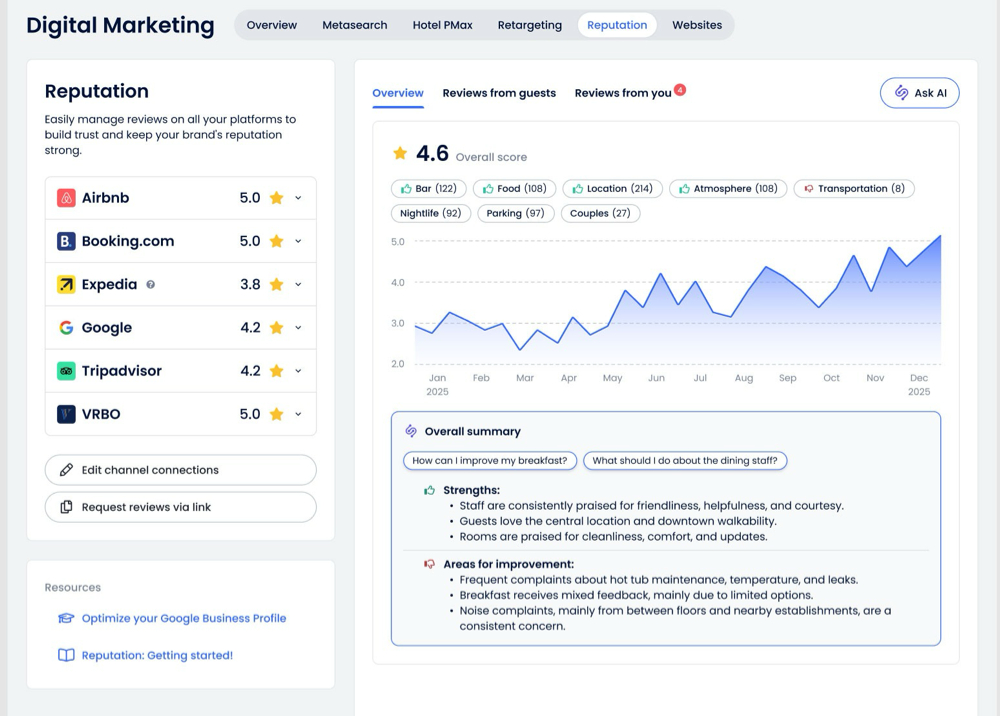Toggle the Transportation topic filter chip
The image size is (1000, 716).
point(853,188)
